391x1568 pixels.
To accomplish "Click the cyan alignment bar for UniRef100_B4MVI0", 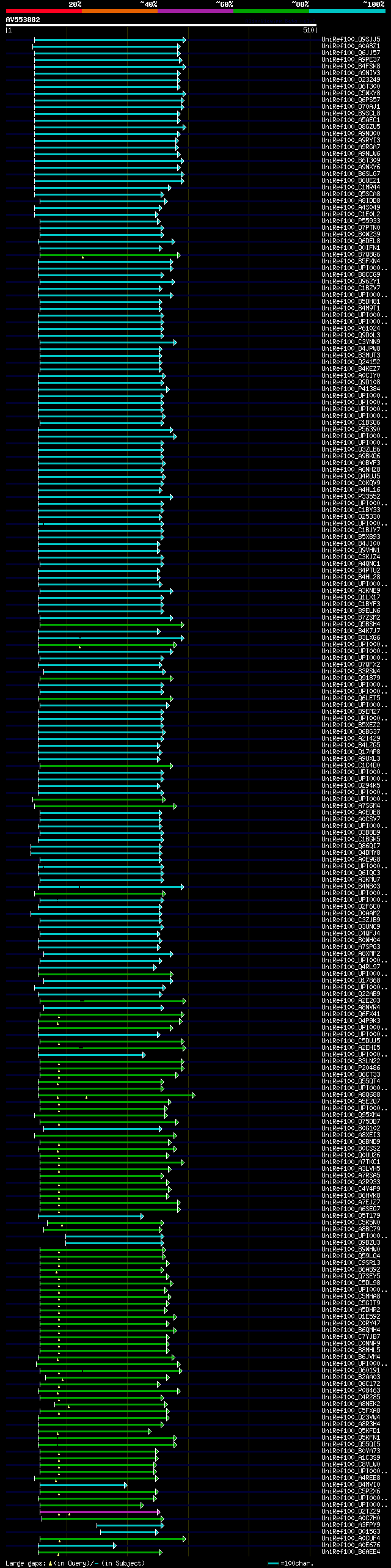I will click(84, 1485).
